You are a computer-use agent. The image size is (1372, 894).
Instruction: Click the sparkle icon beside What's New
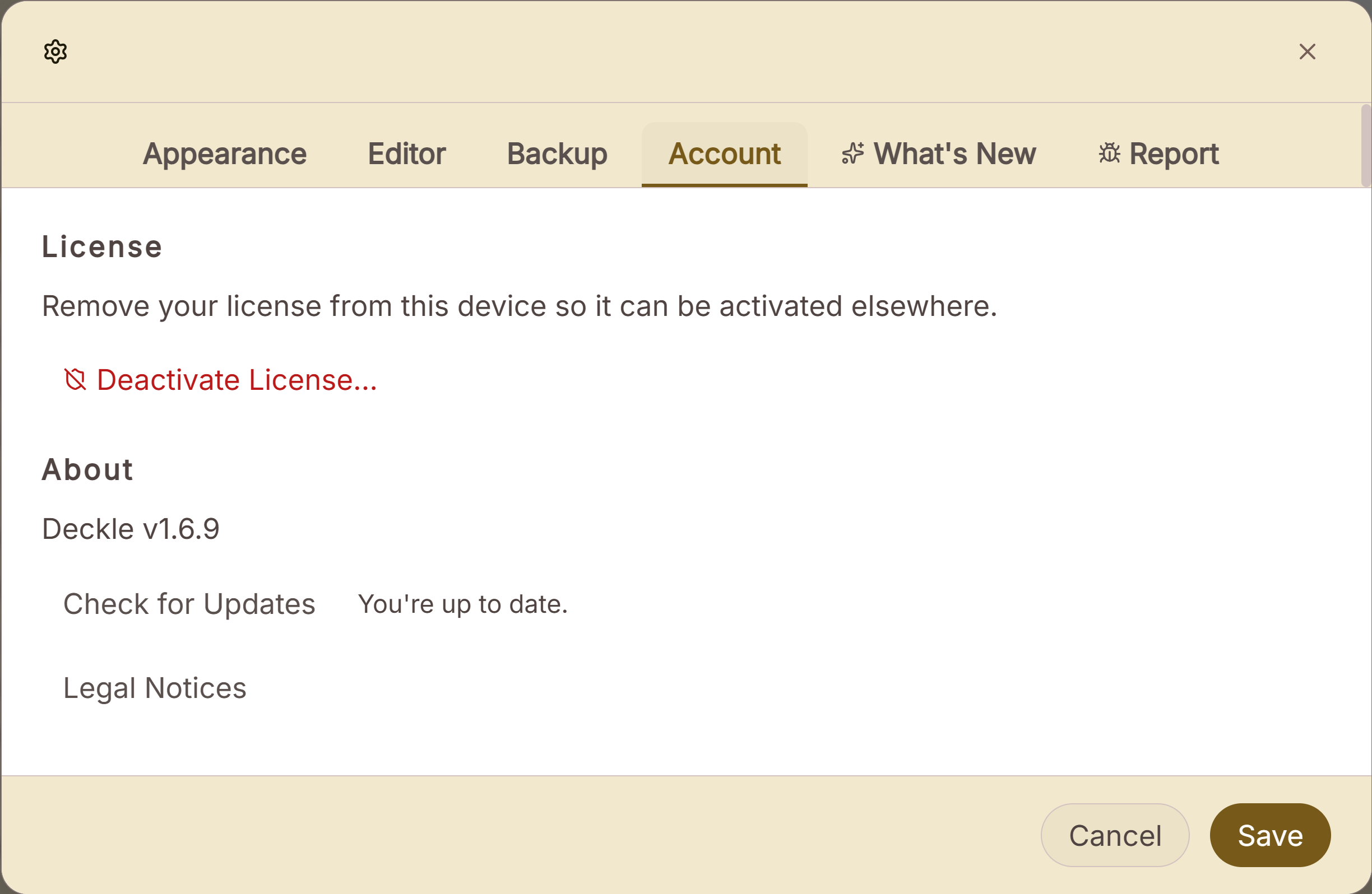point(852,154)
